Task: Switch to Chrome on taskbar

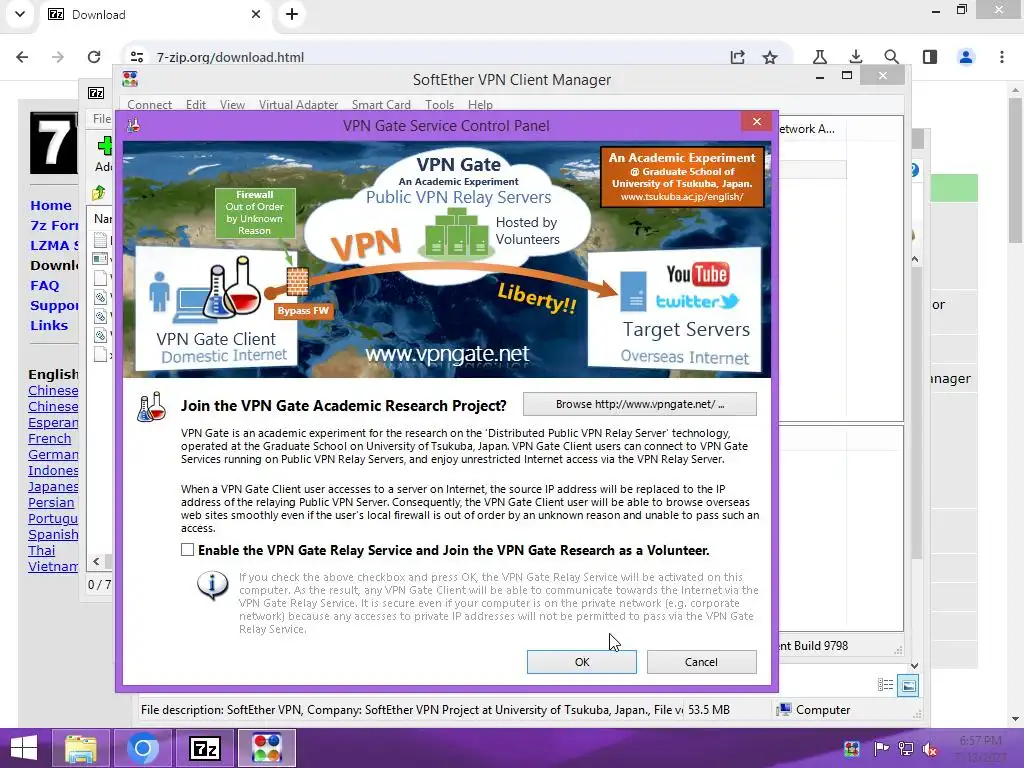Action: (x=142, y=748)
